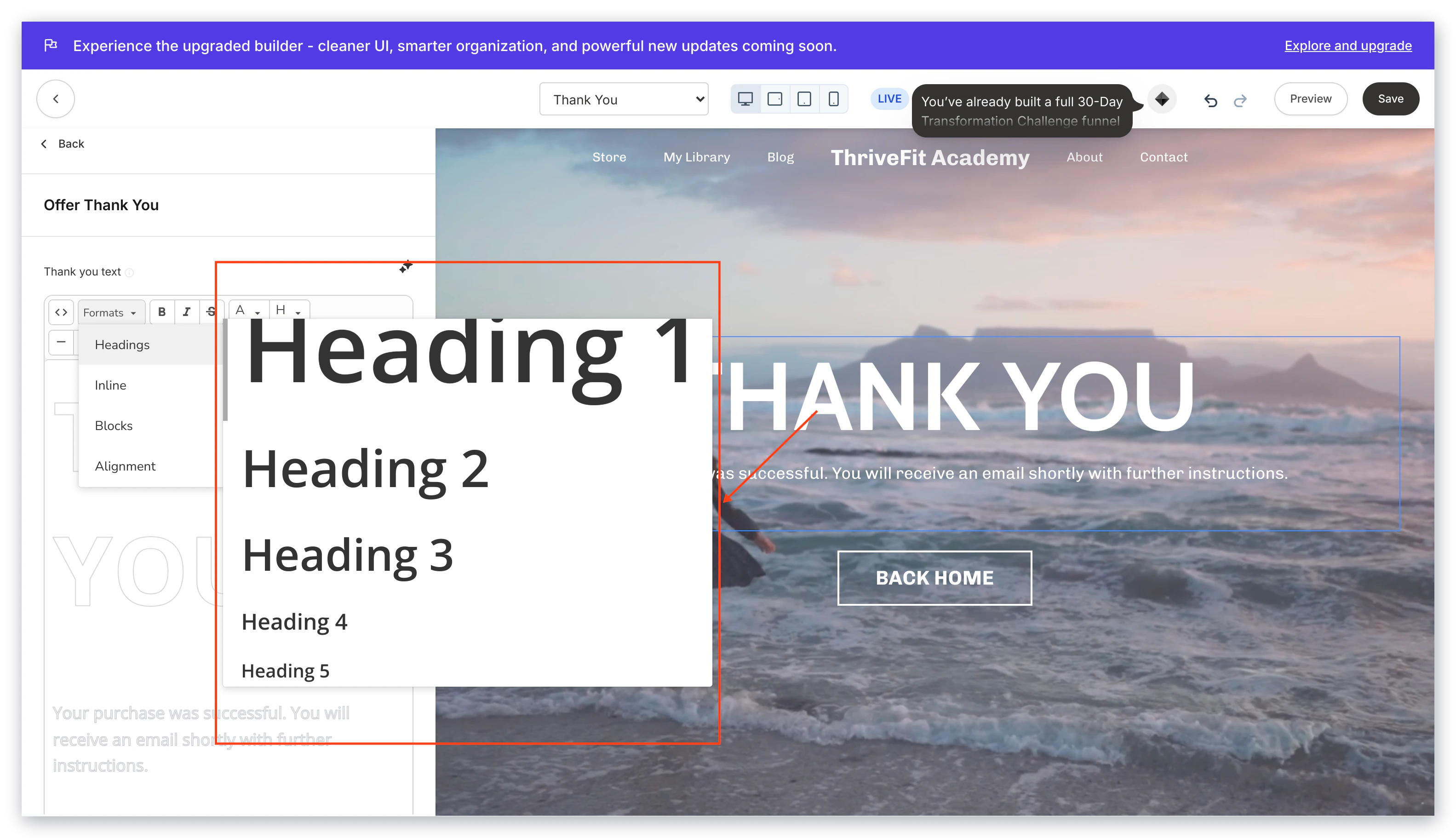Toggle bold formatting
Image resolution: width=1456 pixels, height=838 pixels.
[x=162, y=312]
